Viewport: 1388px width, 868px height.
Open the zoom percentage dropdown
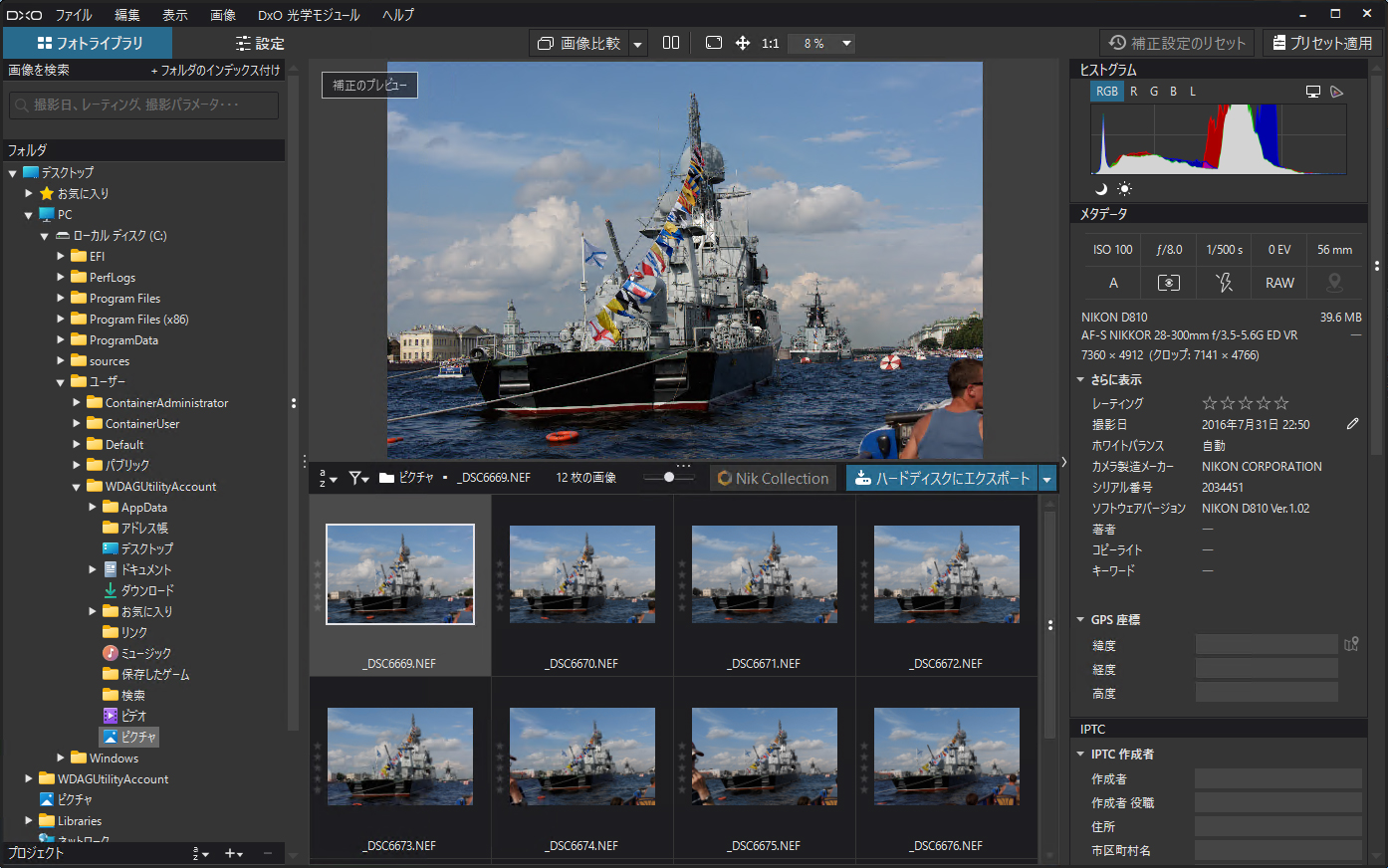(846, 43)
